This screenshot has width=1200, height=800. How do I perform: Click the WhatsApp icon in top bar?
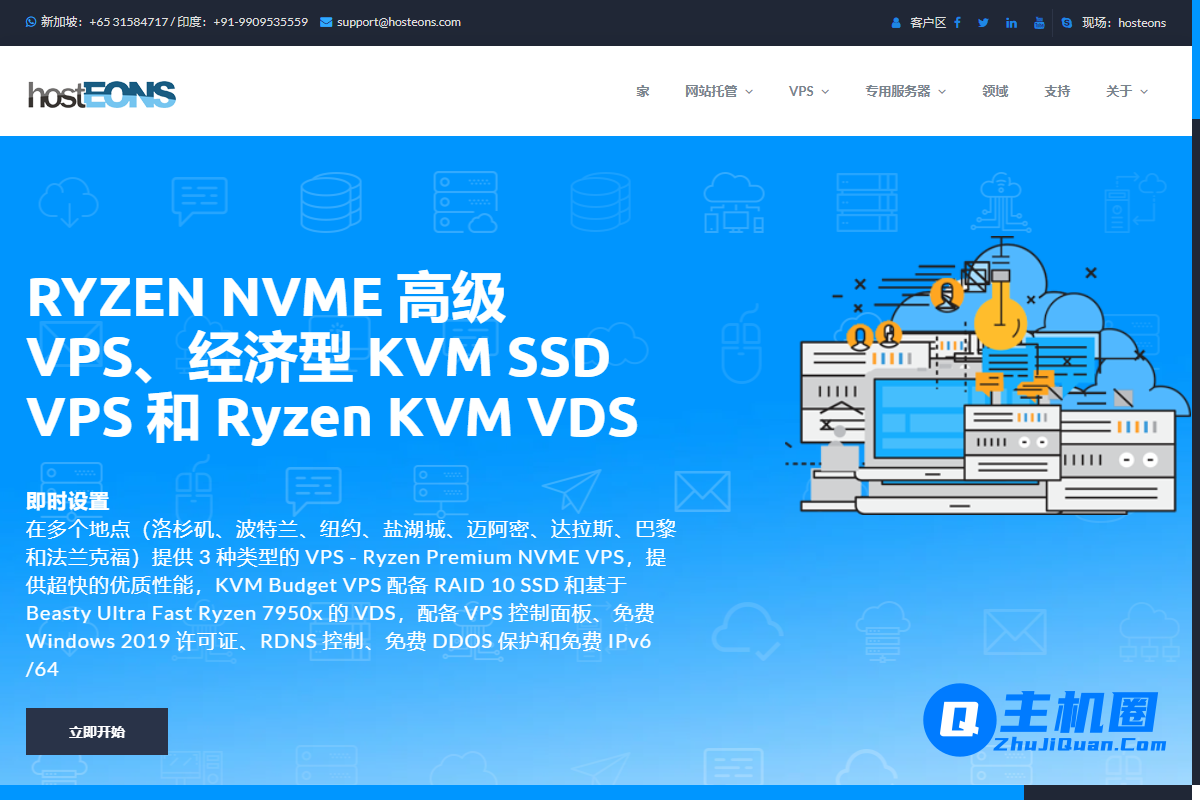tap(31, 22)
